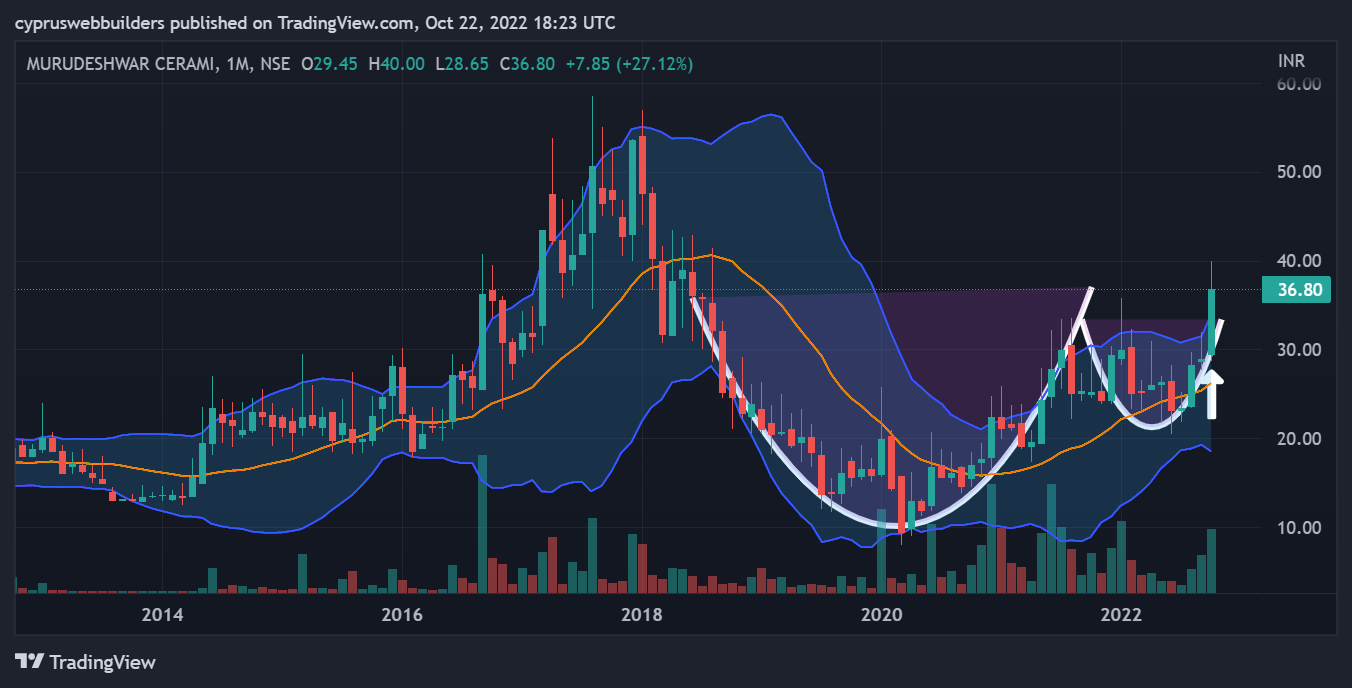Click the +7.85 (+27.12%) change value
This screenshot has width=1352, height=688.
(628, 64)
